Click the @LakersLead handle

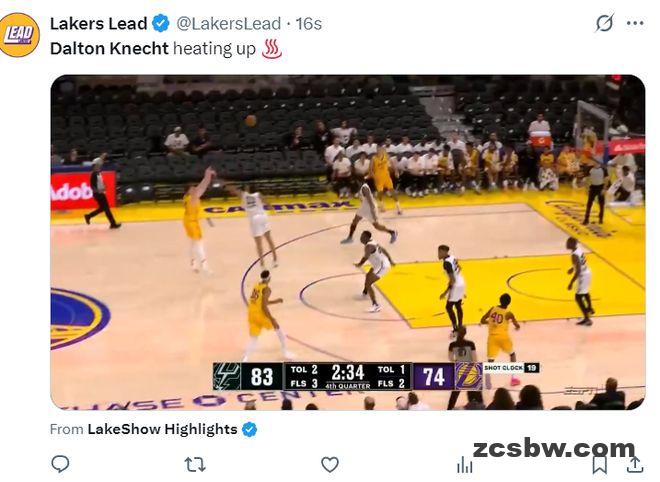pos(228,24)
